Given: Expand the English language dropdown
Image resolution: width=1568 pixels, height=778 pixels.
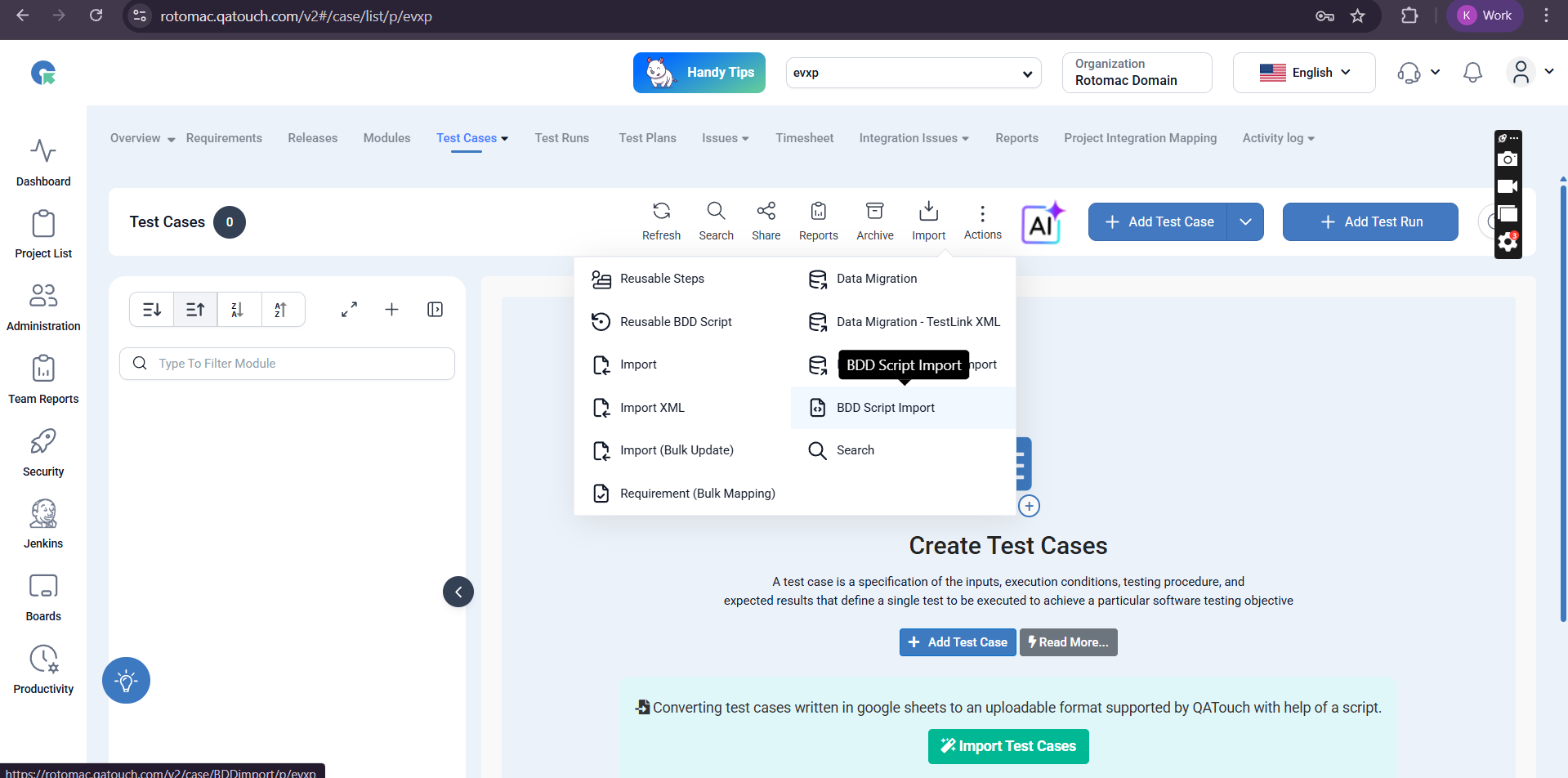Looking at the screenshot, I should point(1304,73).
